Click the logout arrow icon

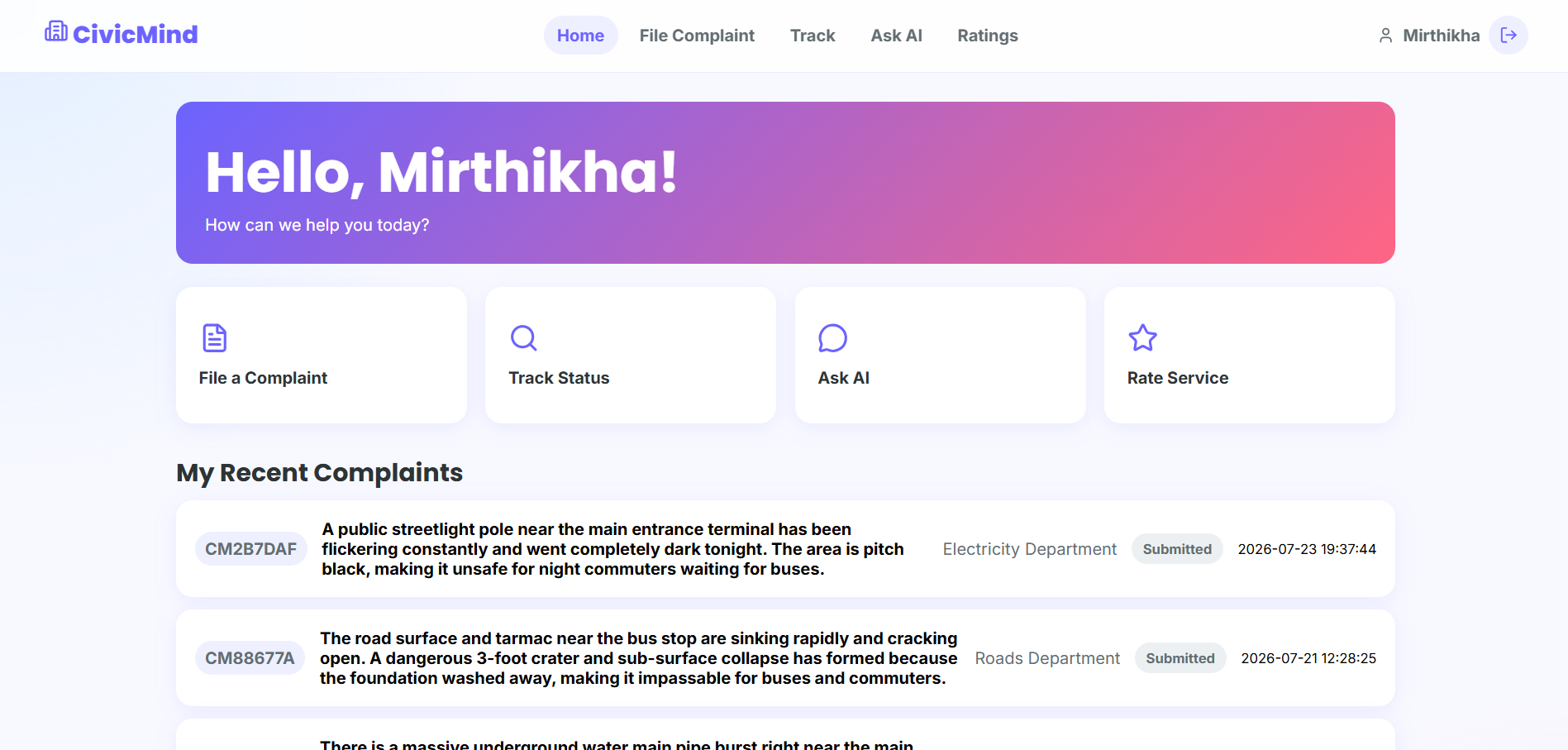(x=1508, y=35)
